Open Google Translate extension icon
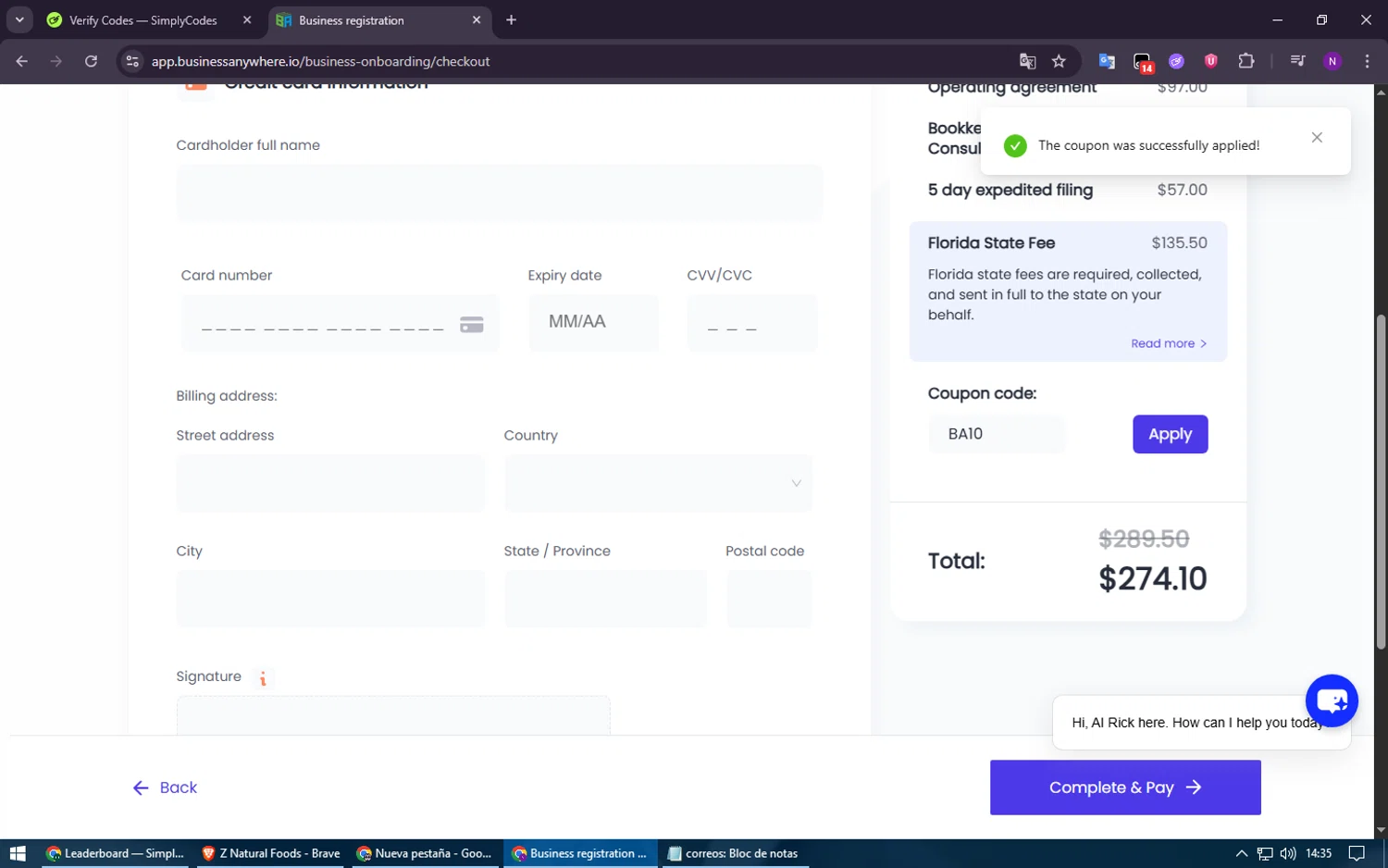 1107,61
